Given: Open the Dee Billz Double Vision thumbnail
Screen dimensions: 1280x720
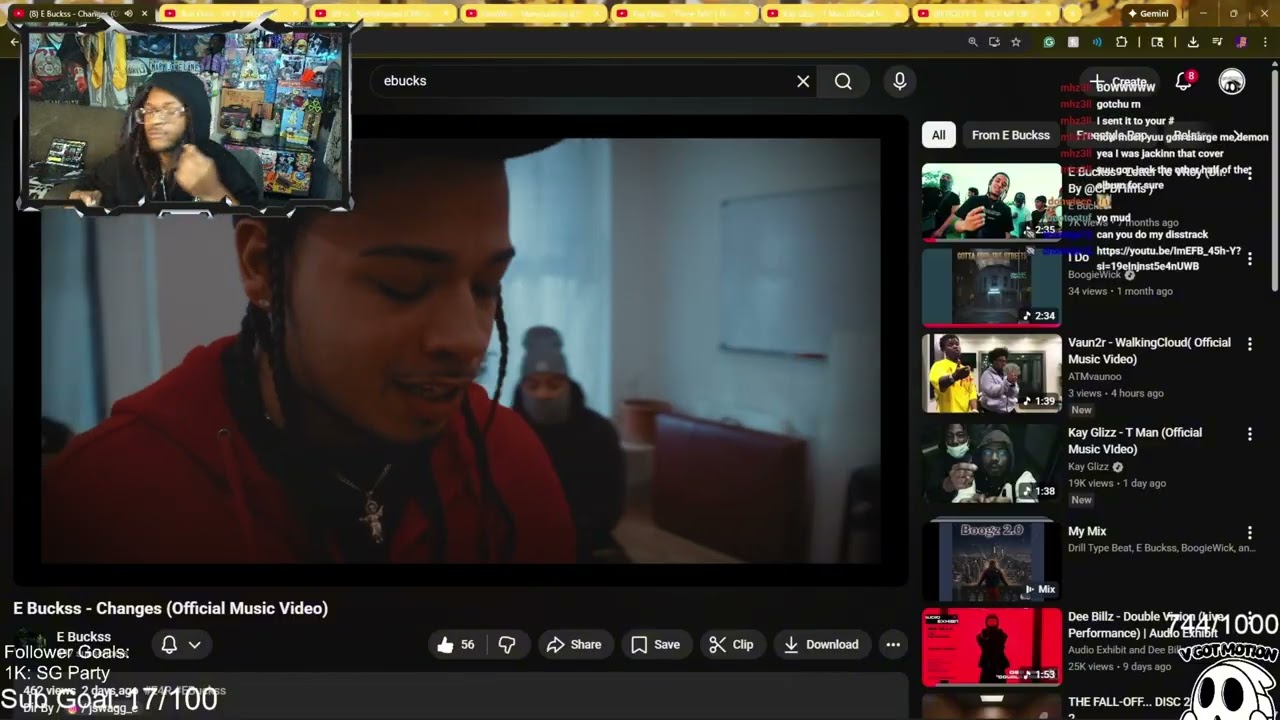Looking at the screenshot, I should click(991, 647).
